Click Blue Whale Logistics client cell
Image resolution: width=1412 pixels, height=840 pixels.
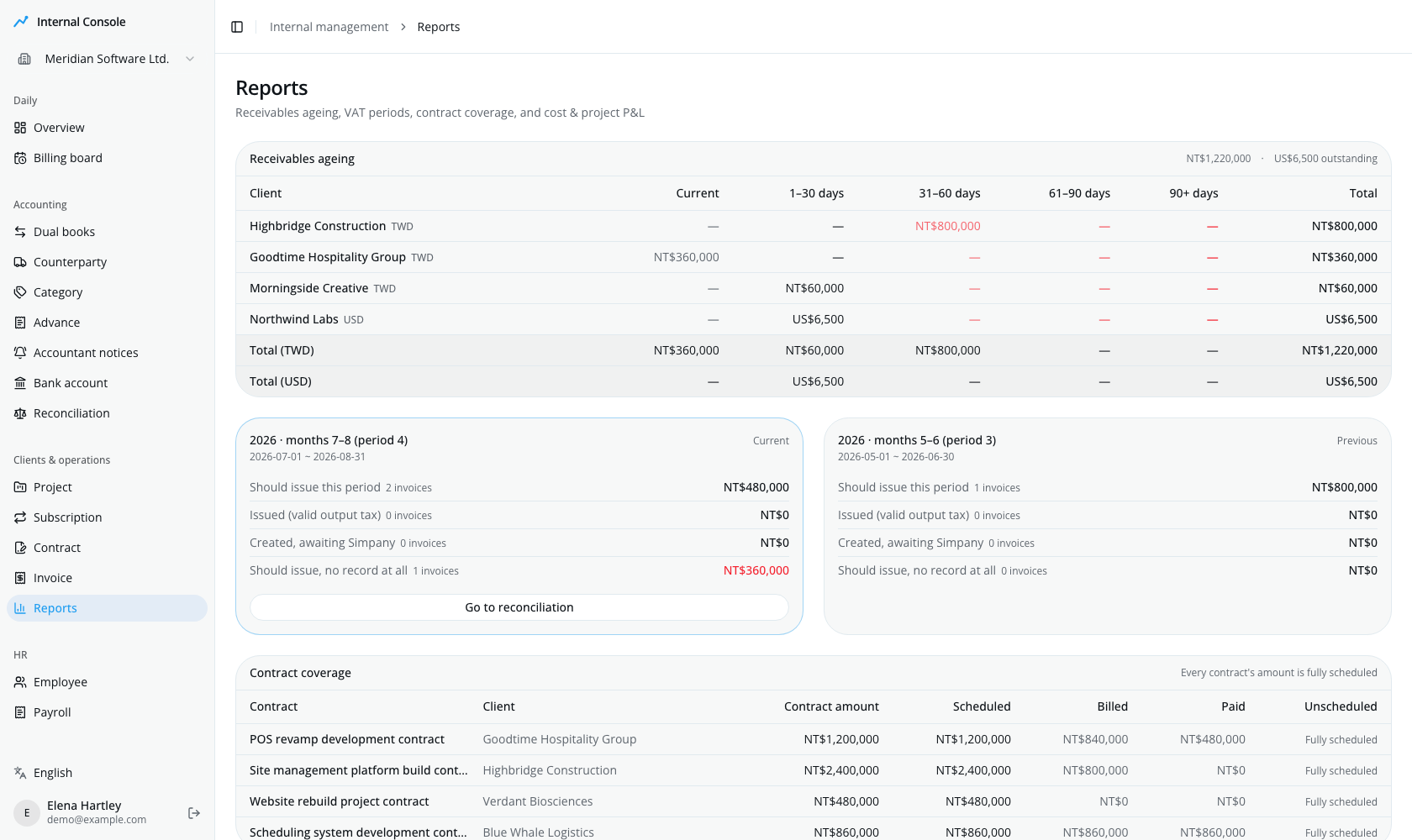[538, 832]
